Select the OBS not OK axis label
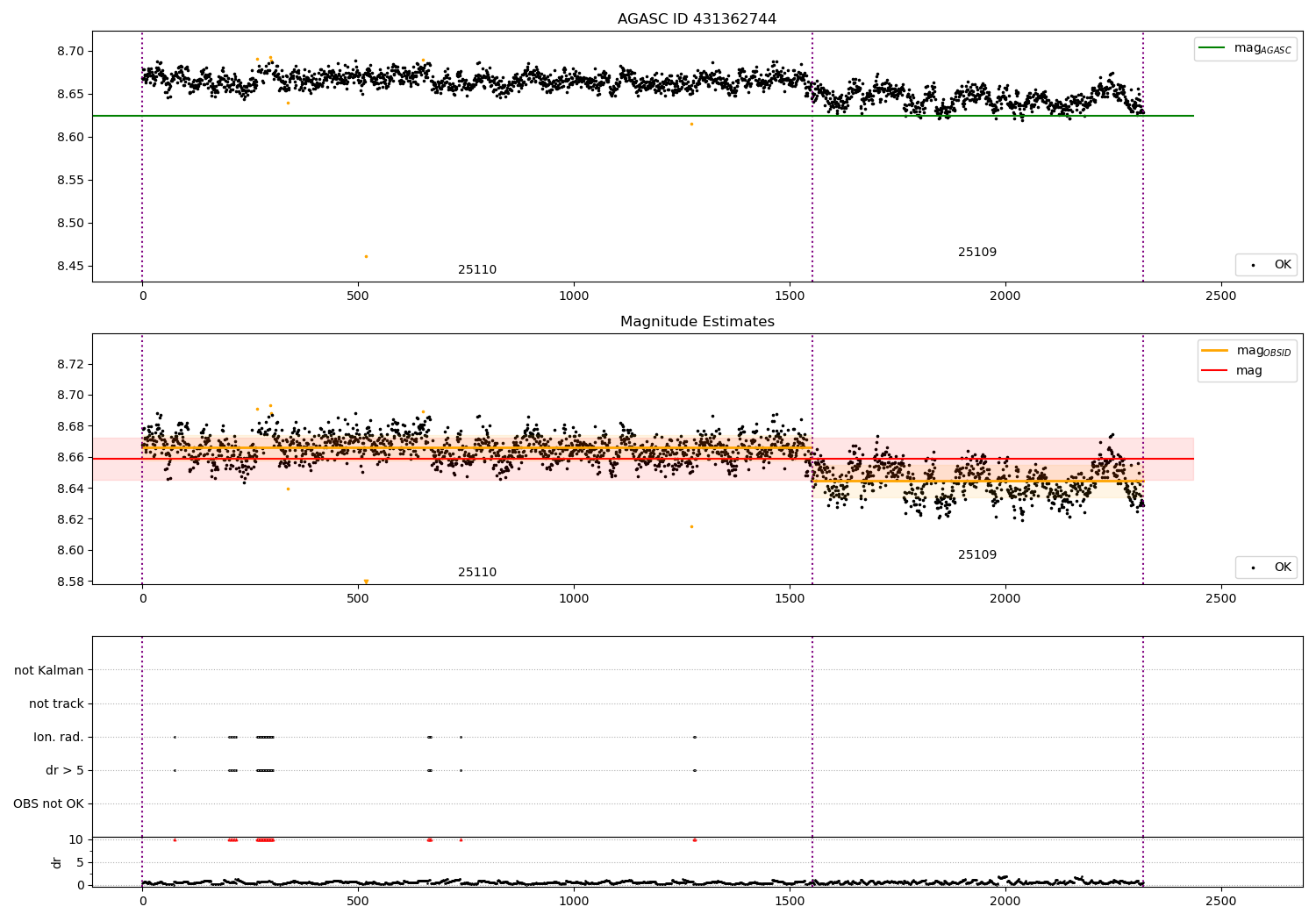The image size is (1316, 921). click(x=48, y=803)
